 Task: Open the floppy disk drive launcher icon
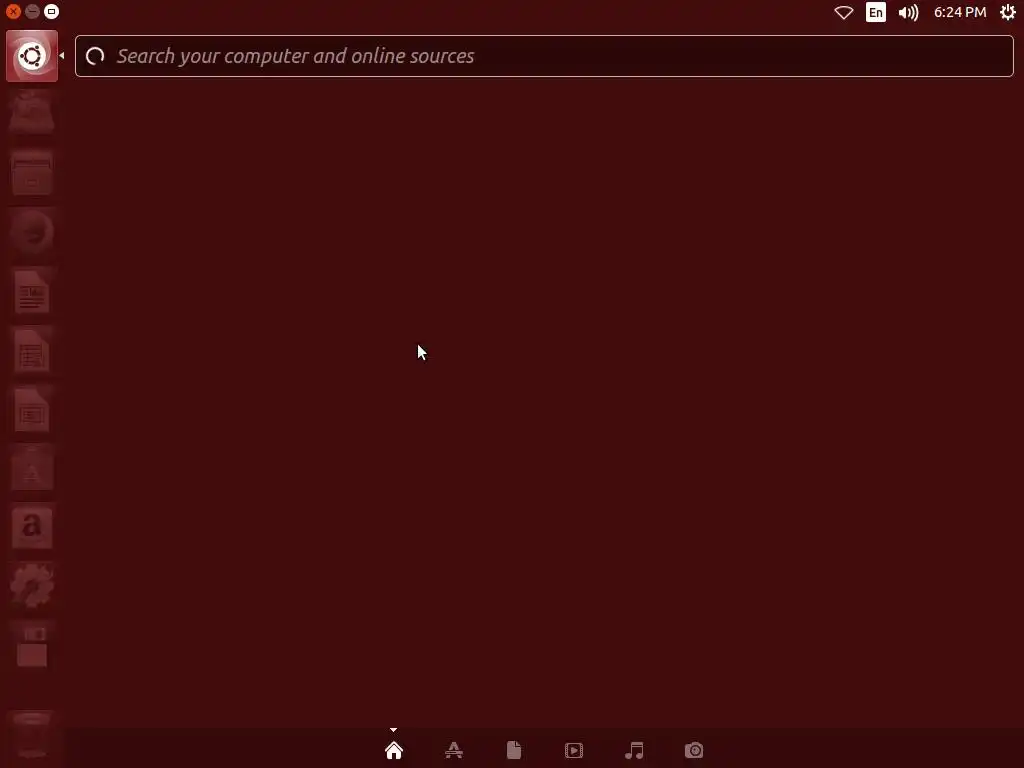[x=32, y=645]
